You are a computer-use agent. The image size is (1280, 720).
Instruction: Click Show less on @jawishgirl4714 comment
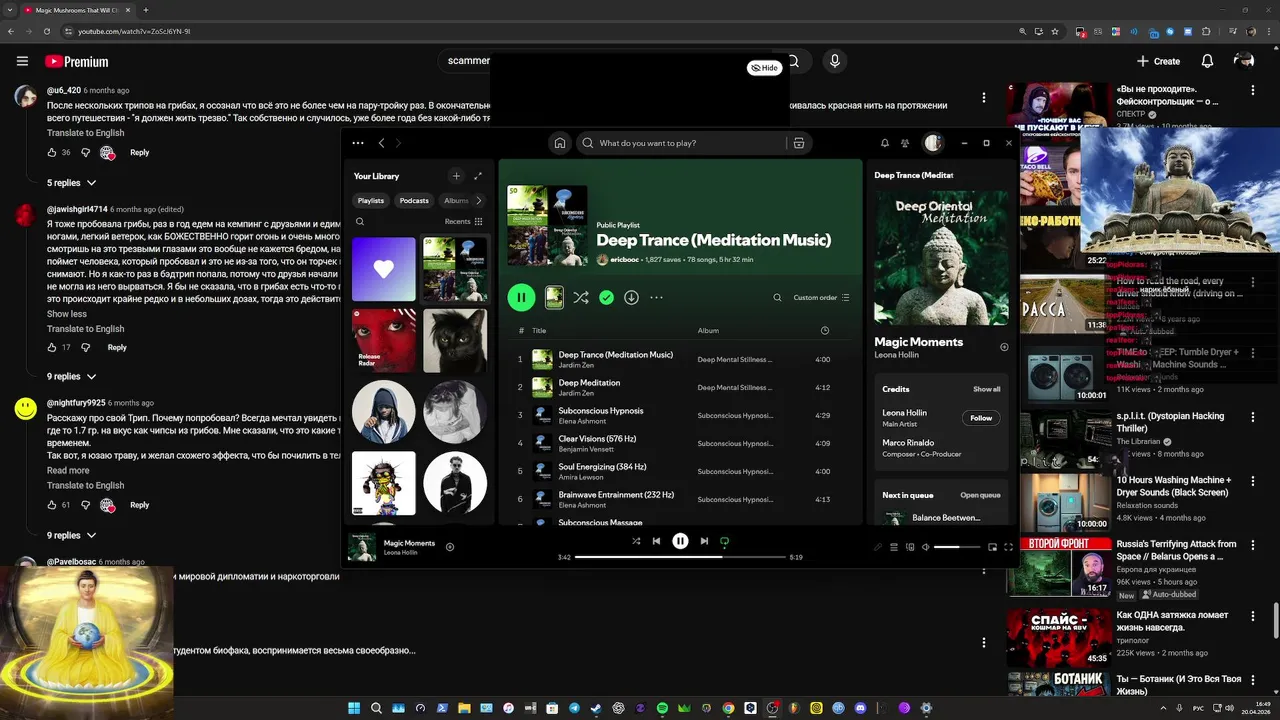click(67, 314)
